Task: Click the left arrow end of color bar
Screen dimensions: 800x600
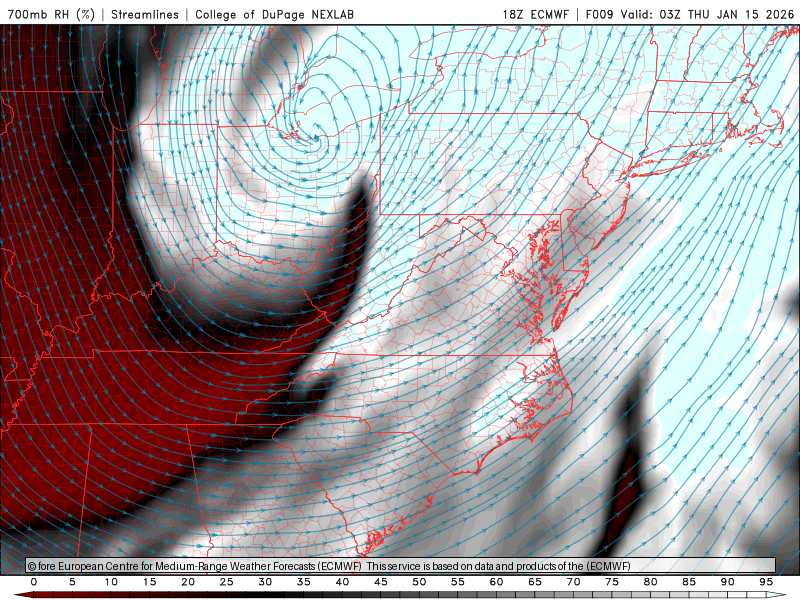Action: (x=23, y=595)
